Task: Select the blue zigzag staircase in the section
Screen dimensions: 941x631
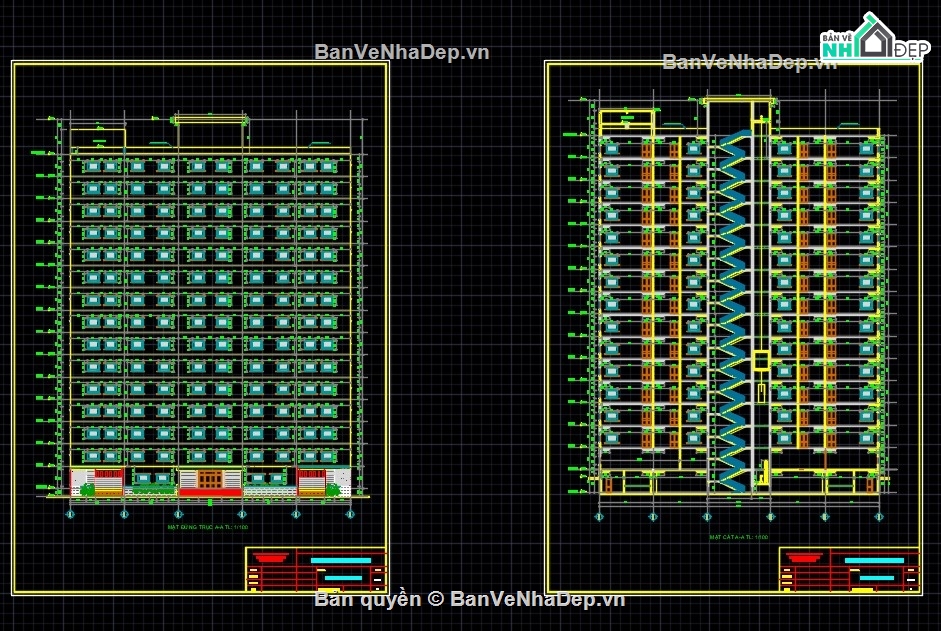Action: click(x=732, y=310)
